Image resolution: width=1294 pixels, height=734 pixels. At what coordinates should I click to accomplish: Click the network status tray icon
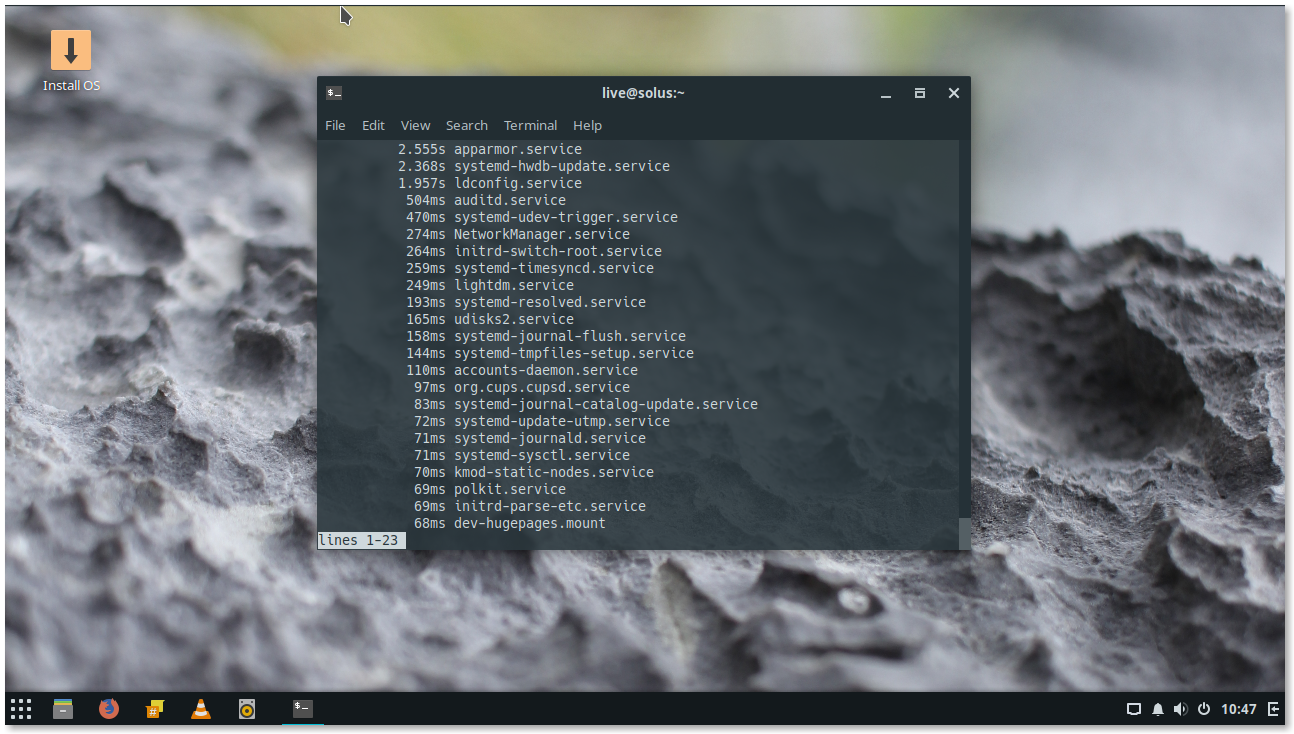point(1134,709)
